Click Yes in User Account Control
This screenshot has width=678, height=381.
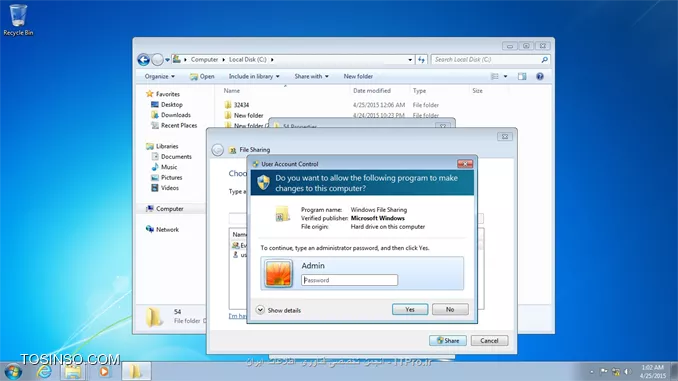coord(410,309)
